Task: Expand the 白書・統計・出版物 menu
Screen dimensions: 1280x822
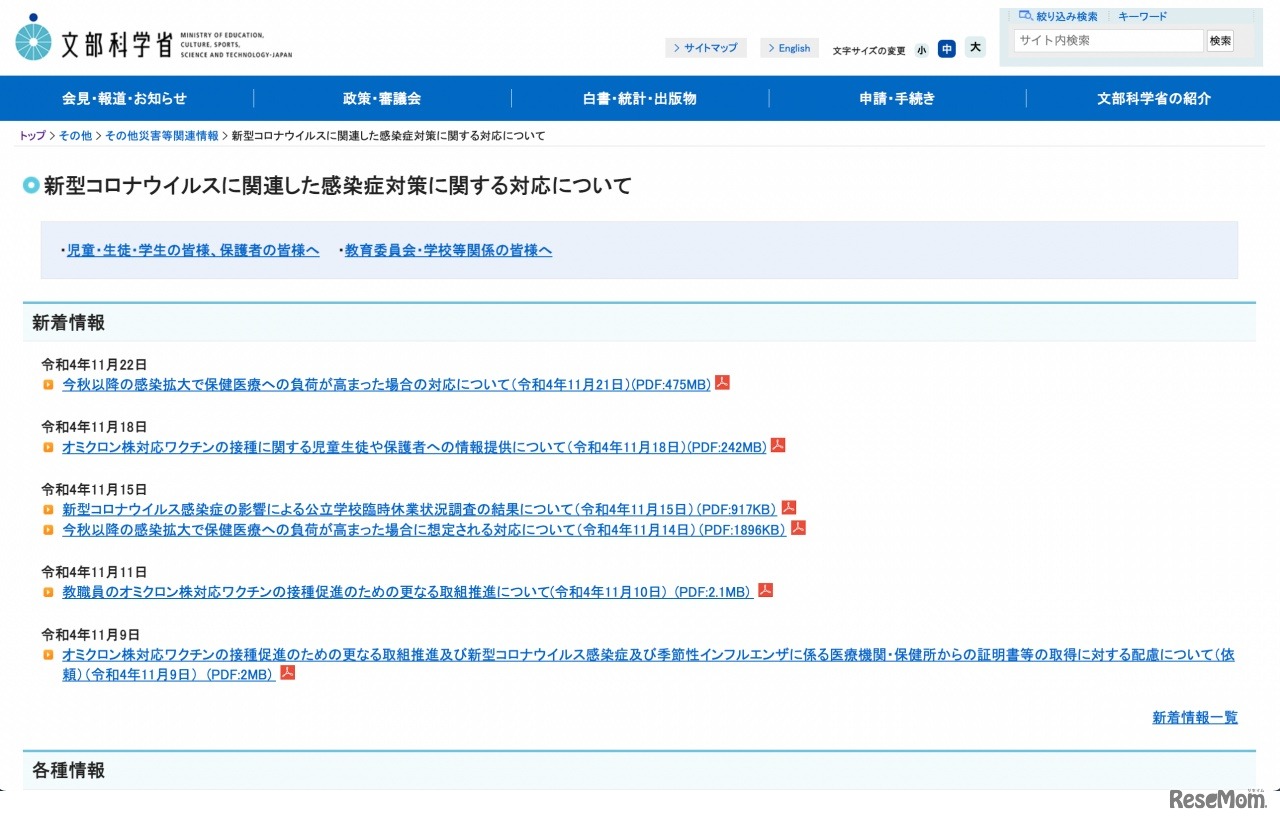Action: click(x=640, y=98)
